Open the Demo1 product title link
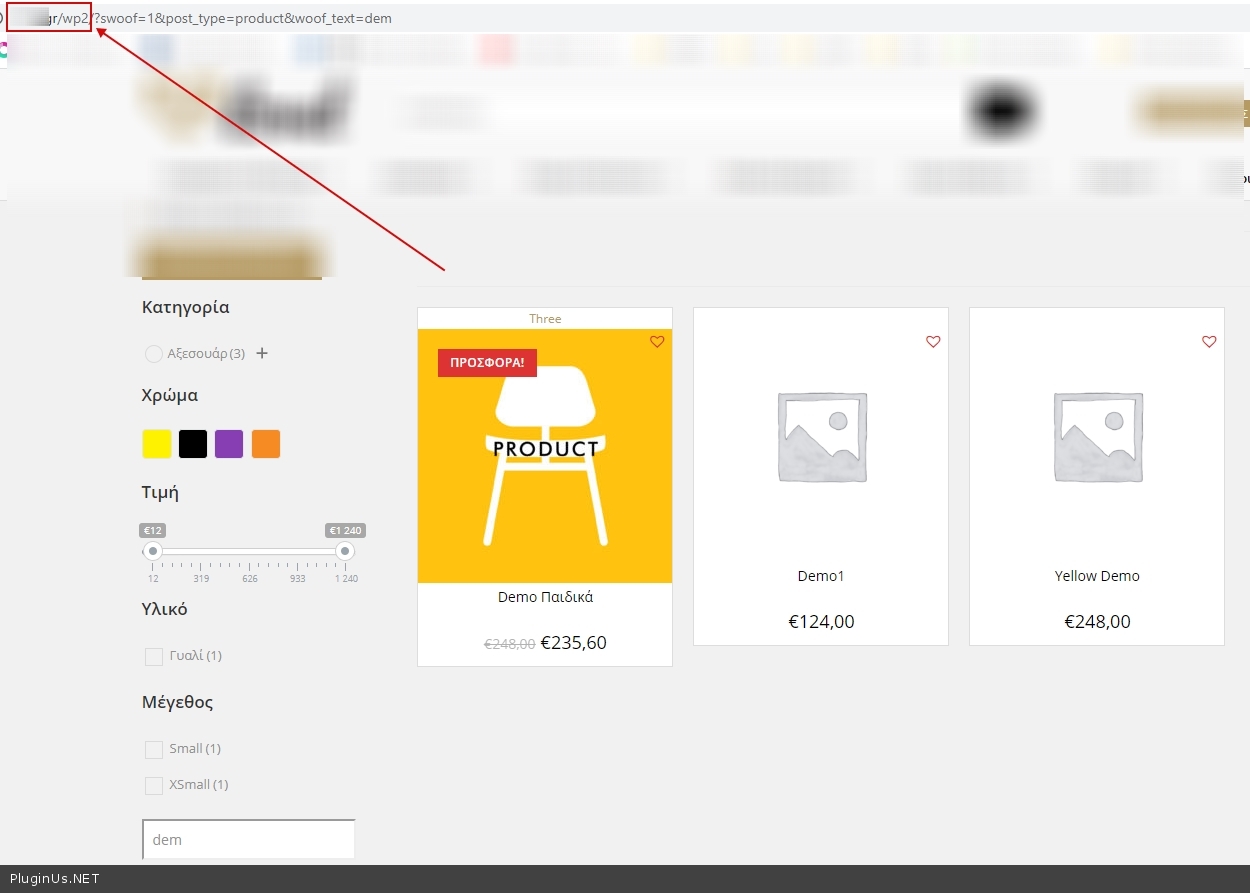Image resolution: width=1250 pixels, height=893 pixels. coord(821,576)
